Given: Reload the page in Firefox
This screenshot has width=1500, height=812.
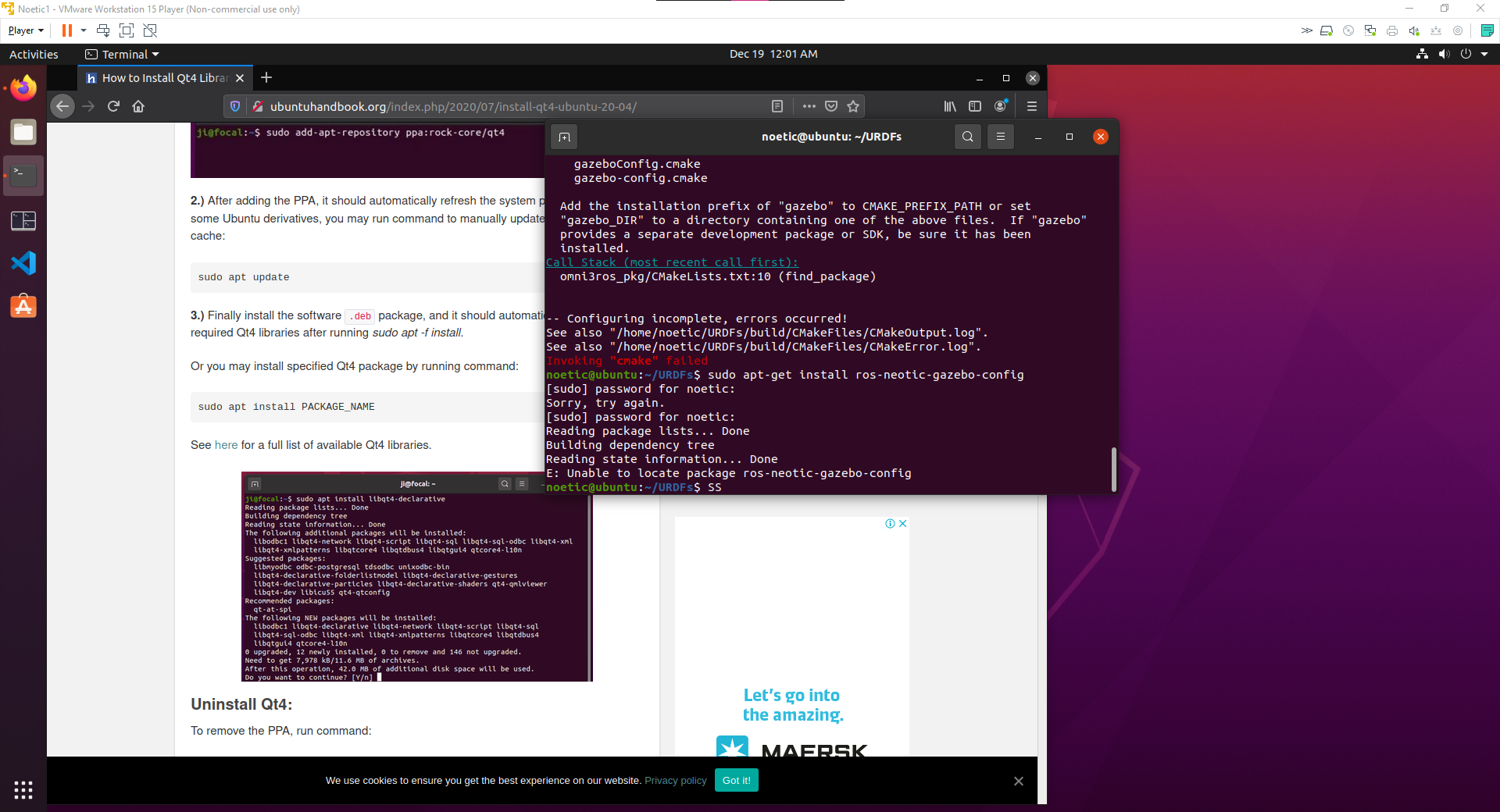Looking at the screenshot, I should (113, 106).
